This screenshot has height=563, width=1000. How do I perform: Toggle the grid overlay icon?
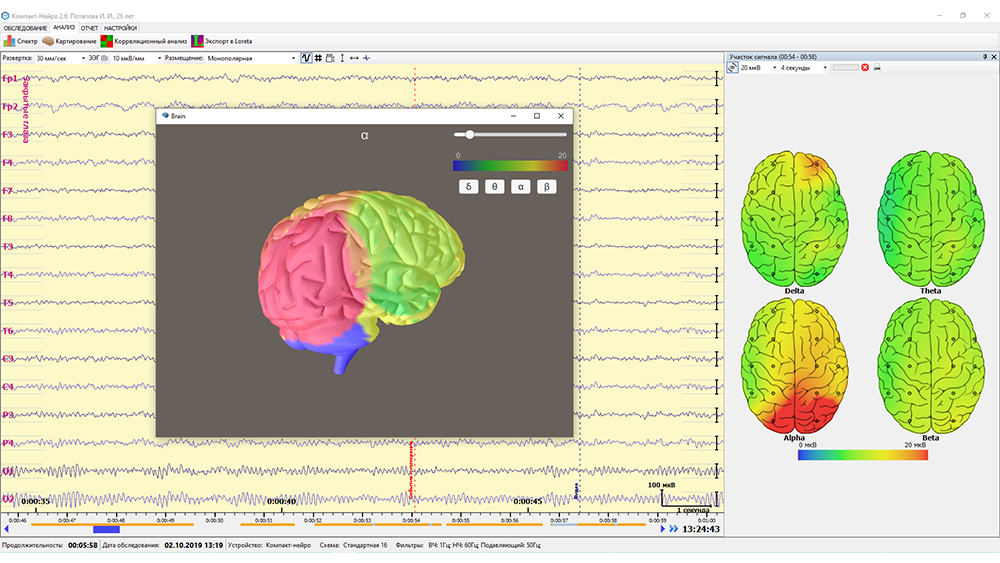[318, 58]
